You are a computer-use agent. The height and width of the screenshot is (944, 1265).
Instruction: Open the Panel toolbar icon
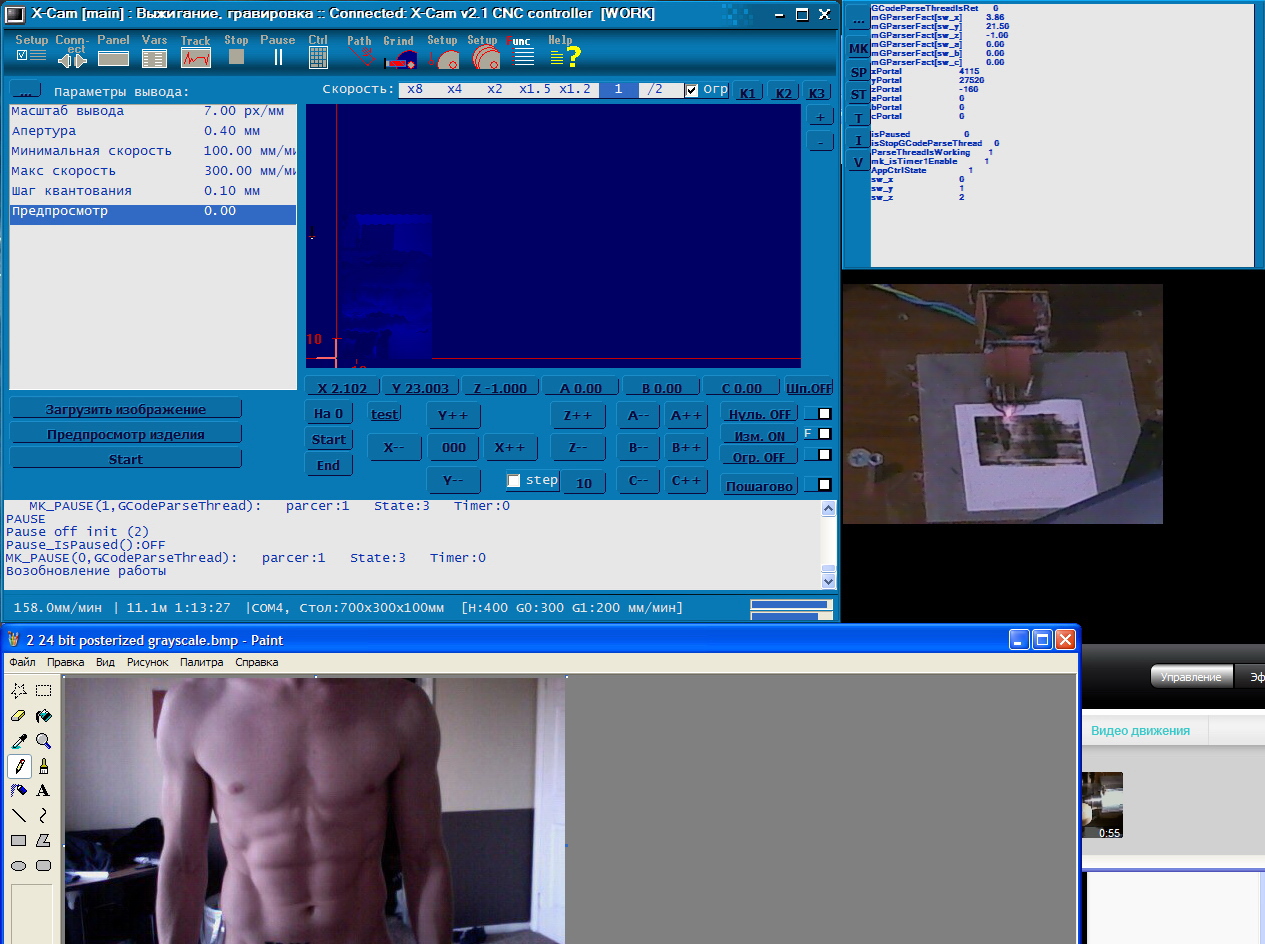click(x=113, y=52)
